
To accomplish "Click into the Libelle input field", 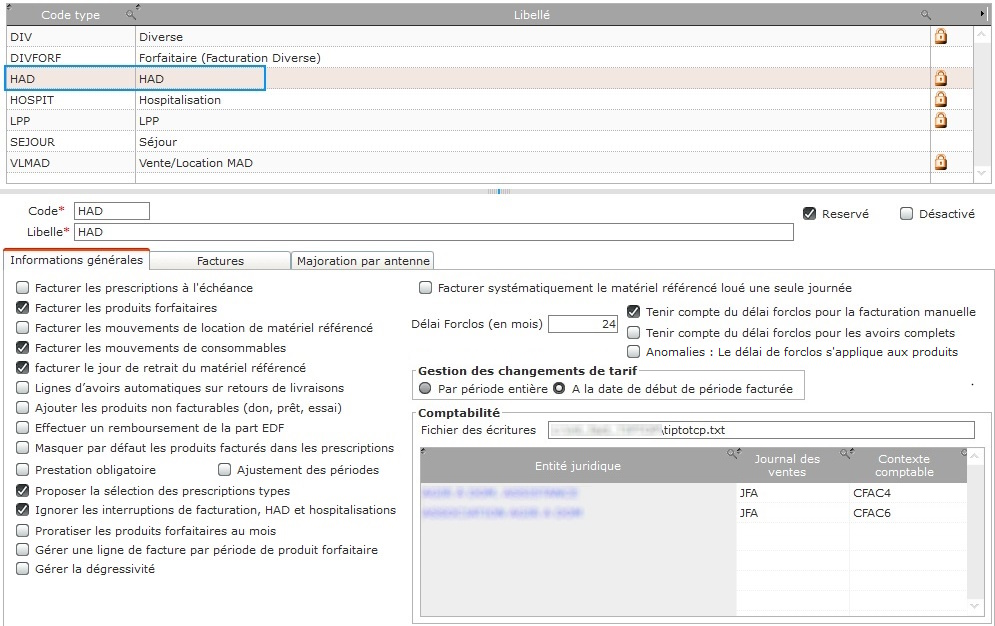I will coord(434,232).
